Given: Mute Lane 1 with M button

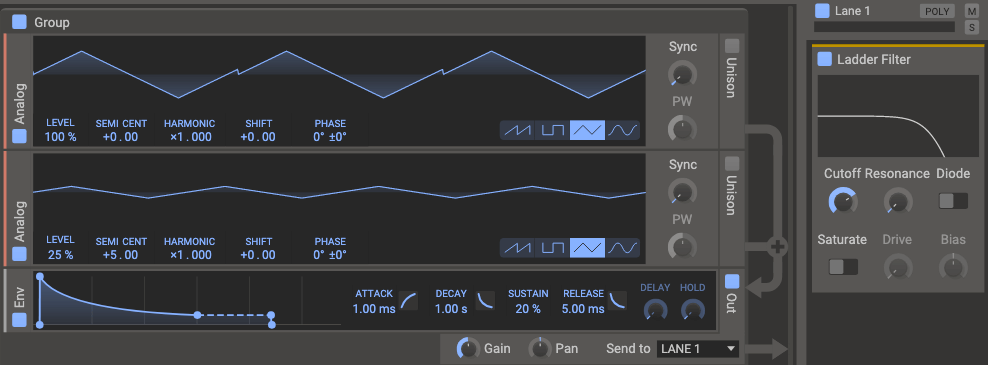Looking at the screenshot, I should [x=972, y=11].
